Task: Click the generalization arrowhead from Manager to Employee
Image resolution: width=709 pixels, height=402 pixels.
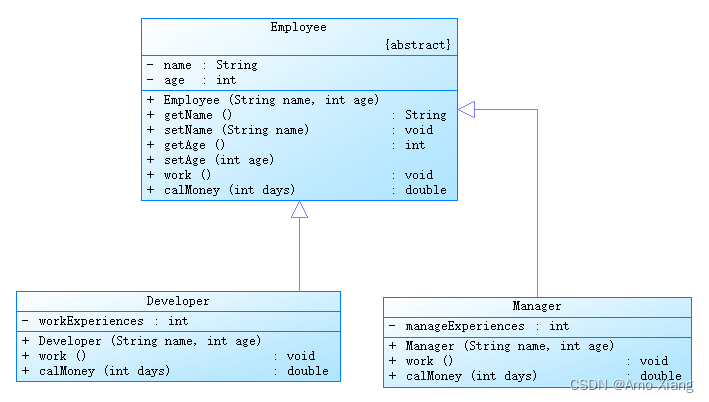Action: point(467,109)
